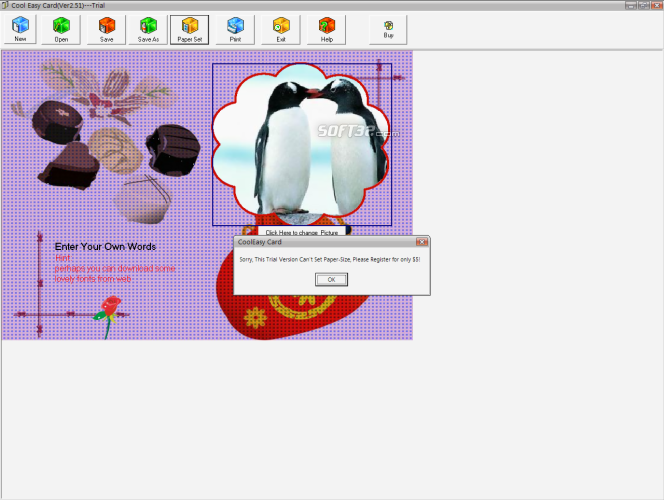Select the red rose clipart

pyautogui.click(x=108, y=316)
